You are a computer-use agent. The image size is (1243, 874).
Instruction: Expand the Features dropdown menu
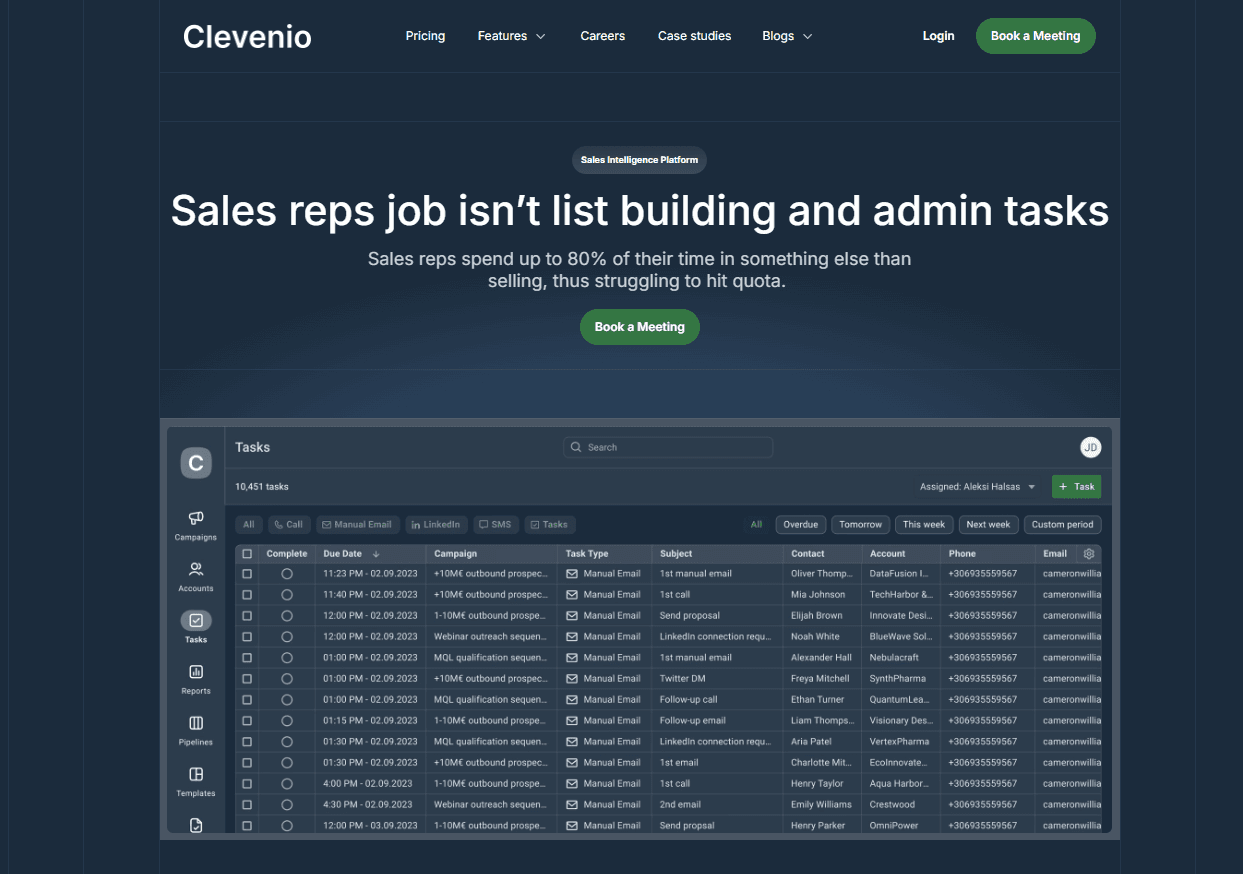[511, 36]
